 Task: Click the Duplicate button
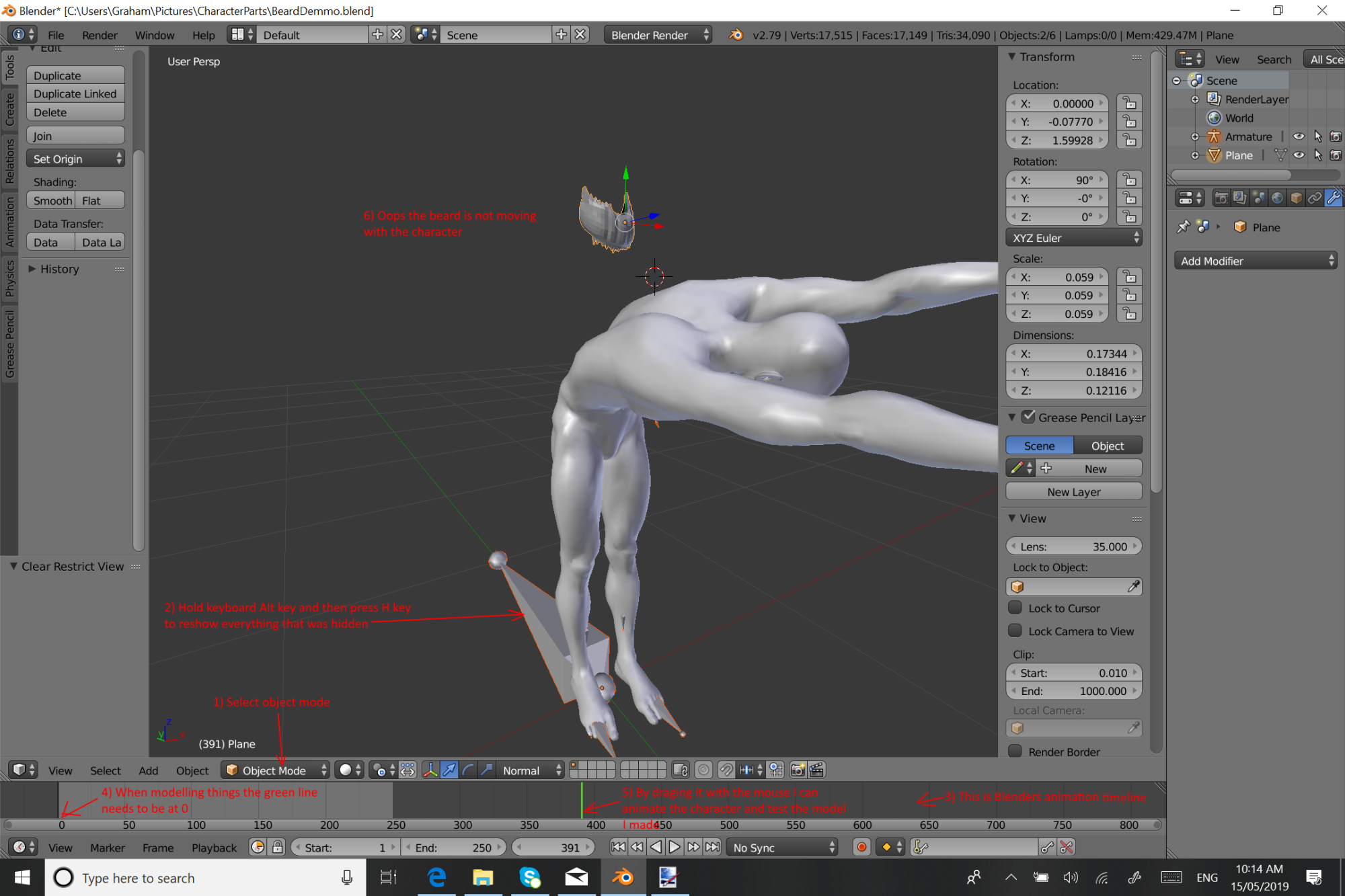[x=75, y=75]
